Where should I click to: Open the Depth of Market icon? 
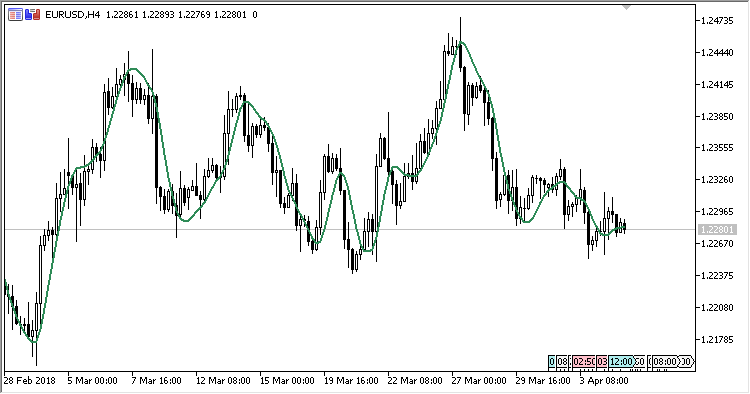tap(33, 15)
